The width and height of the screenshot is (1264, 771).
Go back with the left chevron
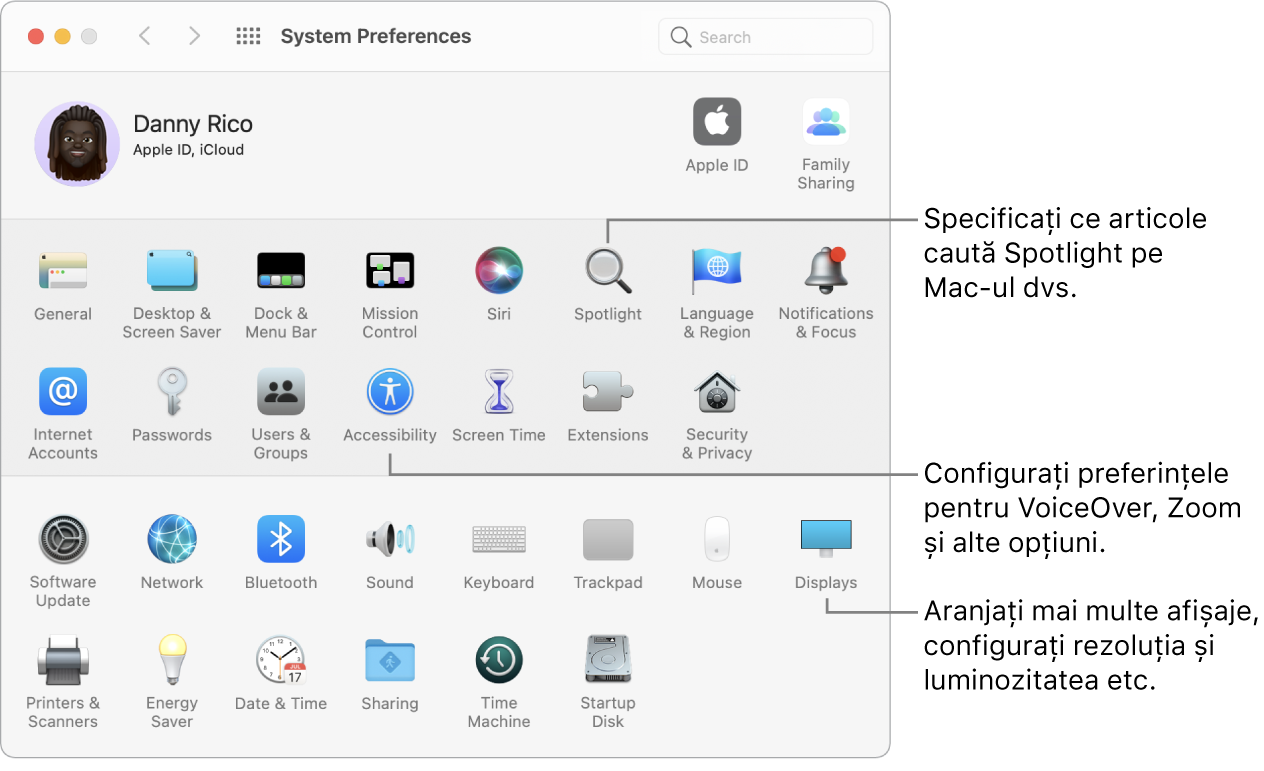144,36
